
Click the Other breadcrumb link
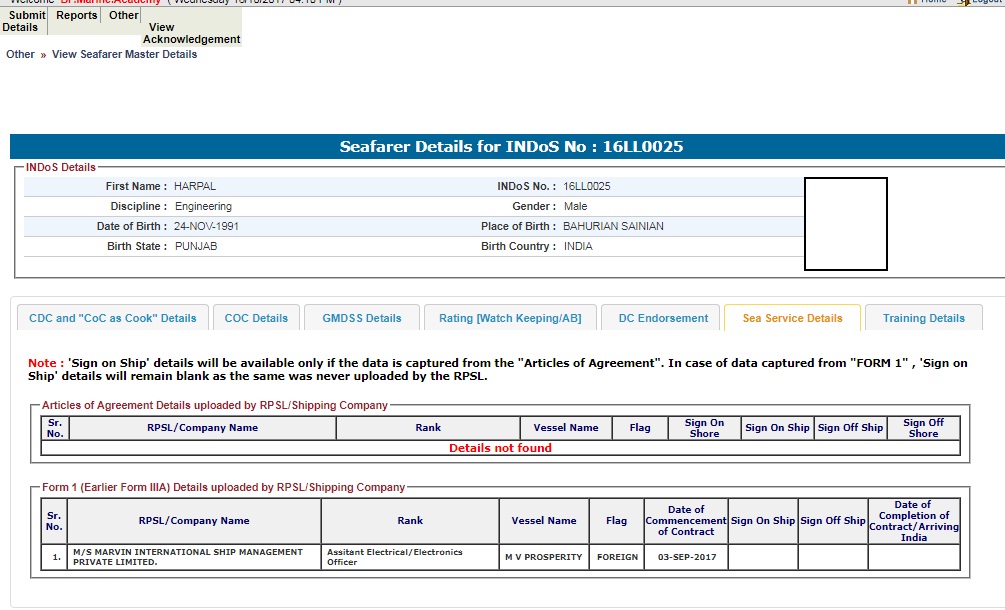(20, 54)
